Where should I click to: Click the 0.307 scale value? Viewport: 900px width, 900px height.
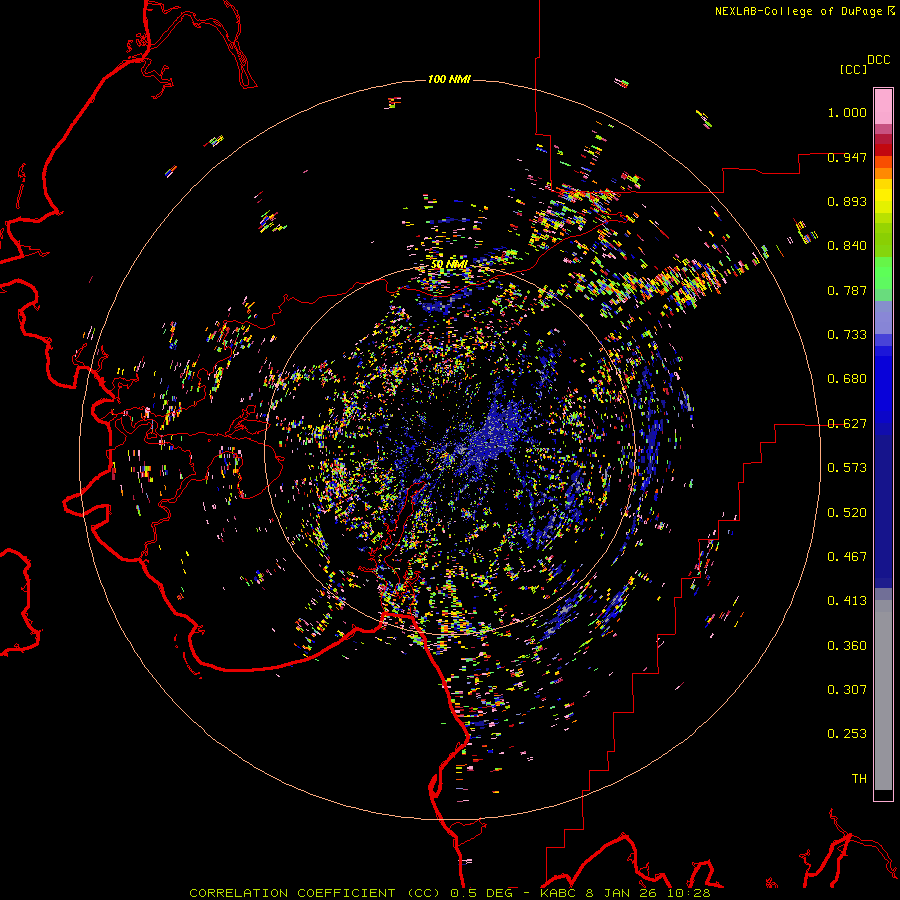click(x=847, y=690)
